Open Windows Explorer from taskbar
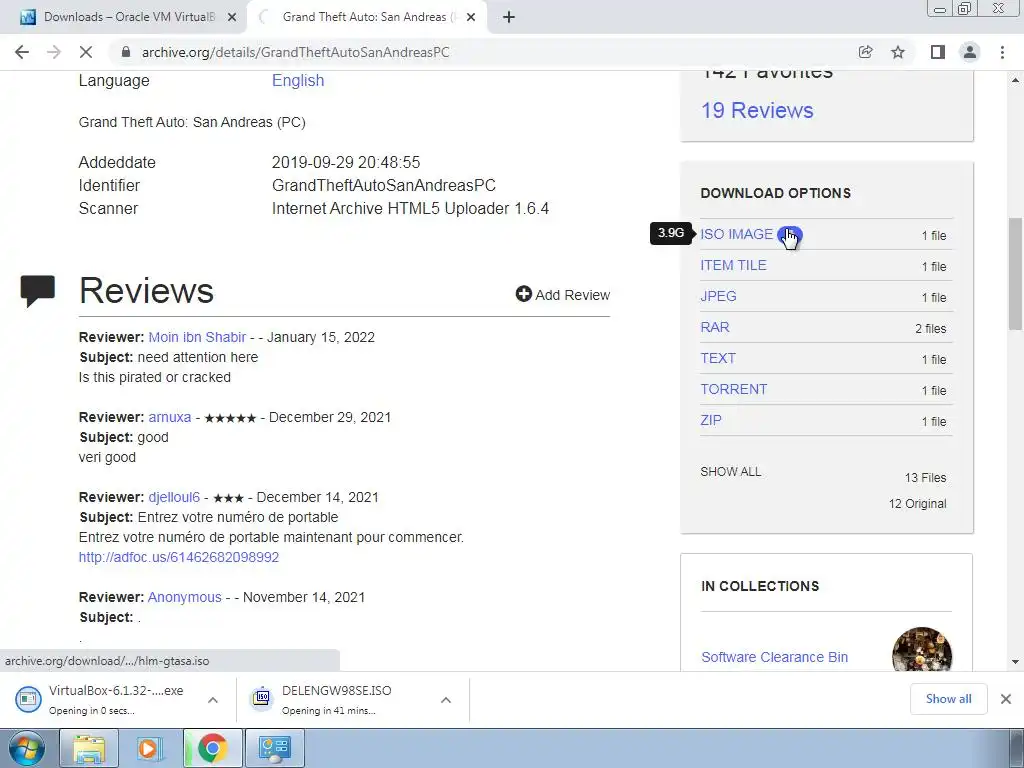This screenshot has height=768, width=1024. pyautogui.click(x=89, y=748)
